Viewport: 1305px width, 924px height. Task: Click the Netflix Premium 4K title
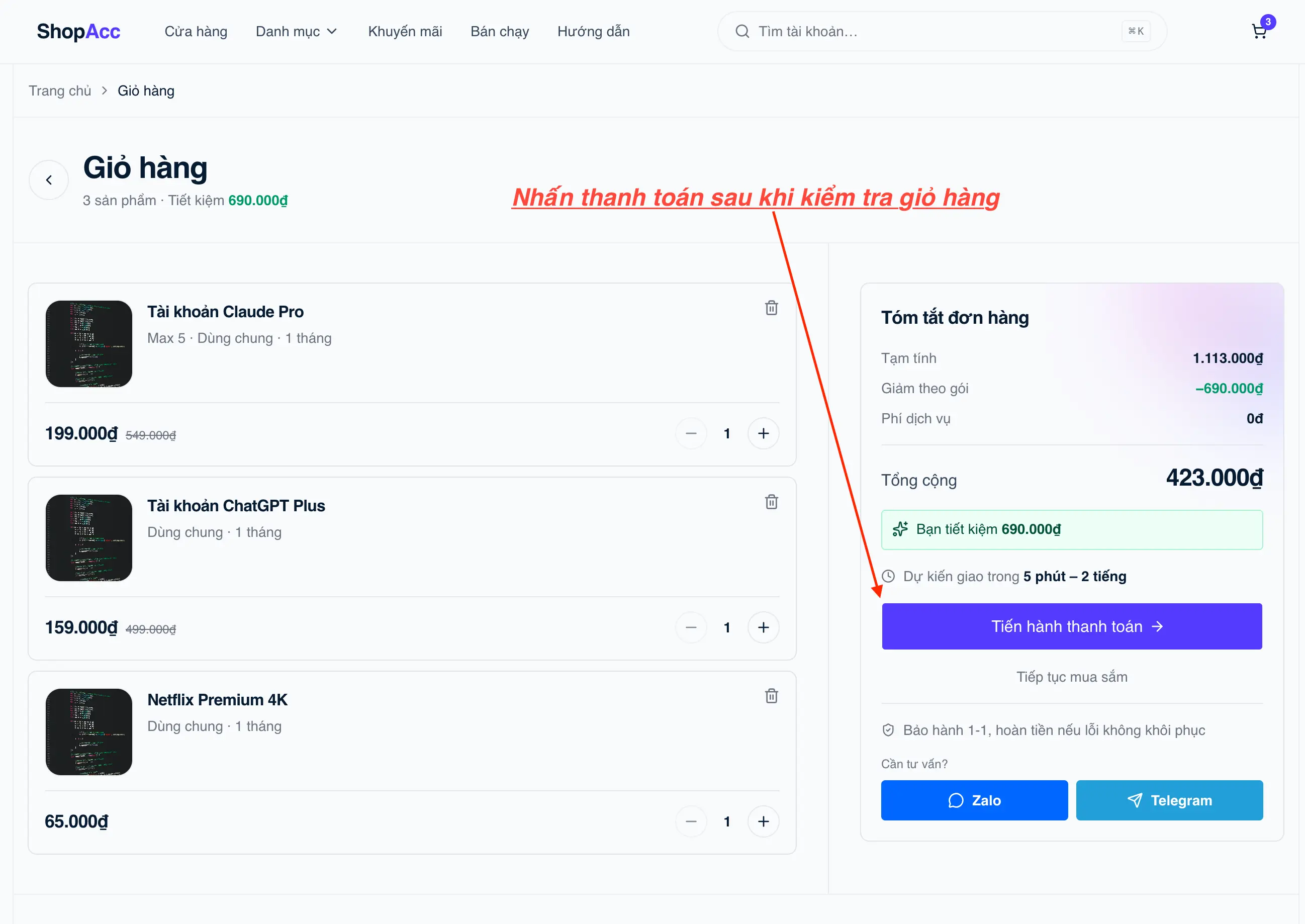point(217,700)
